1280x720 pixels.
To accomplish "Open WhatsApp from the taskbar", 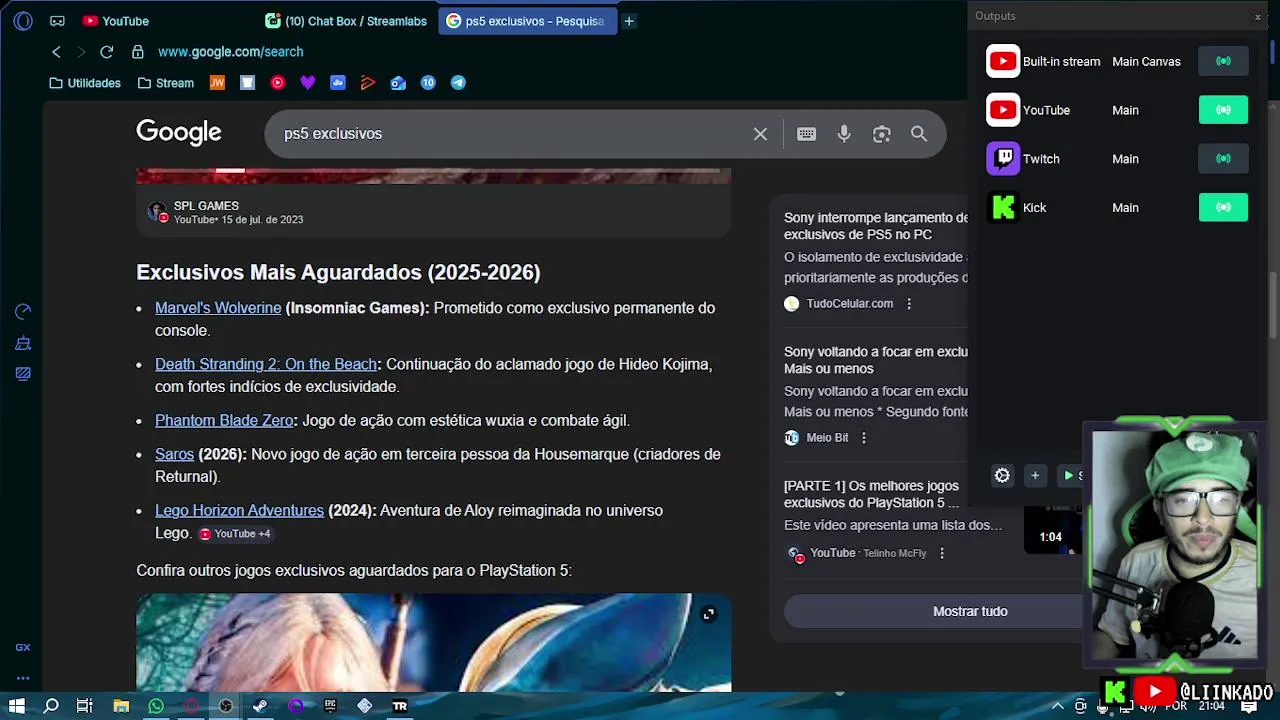I will pyautogui.click(x=156, y=706).
